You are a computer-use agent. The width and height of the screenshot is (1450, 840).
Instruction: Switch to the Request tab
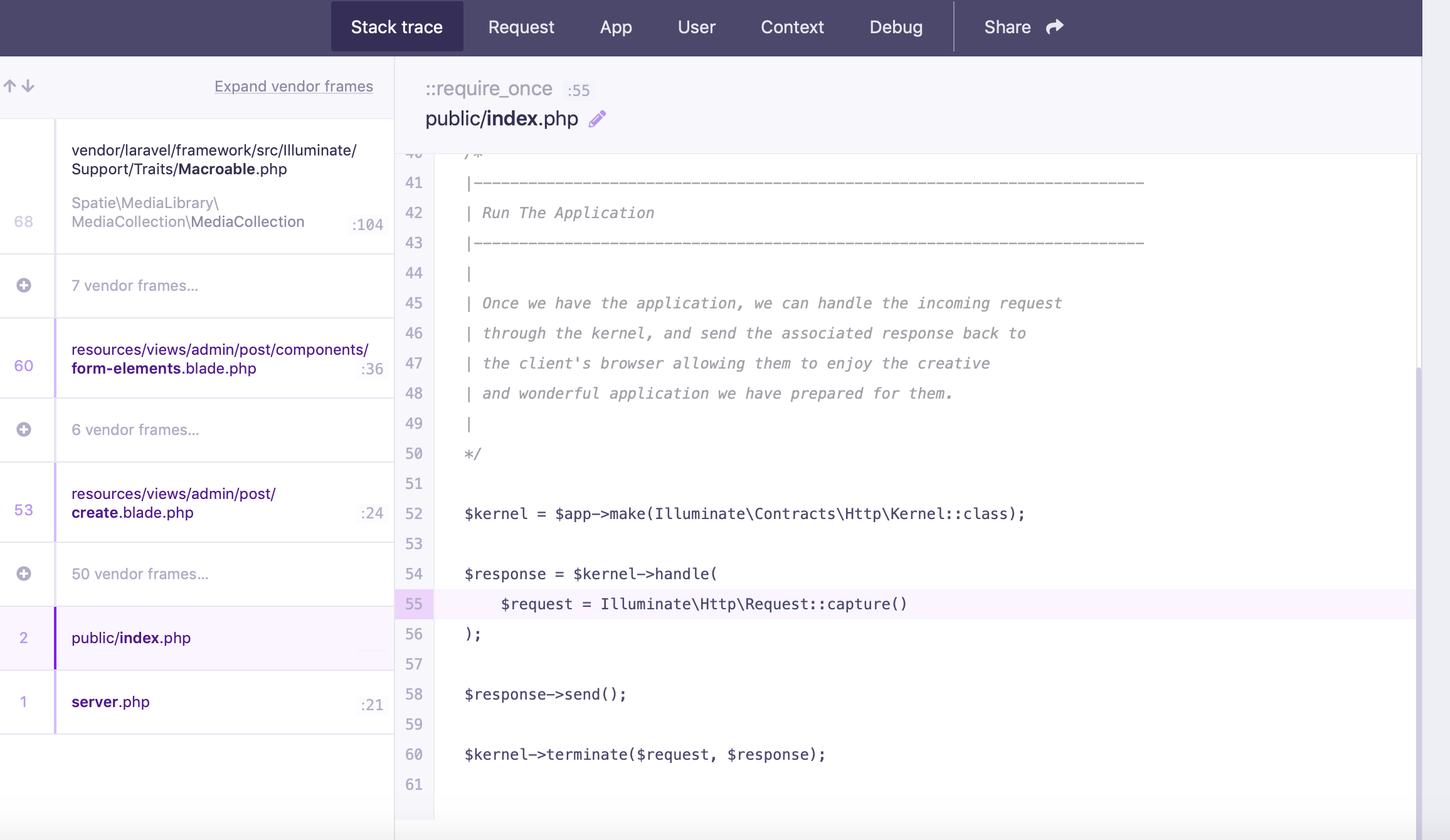pos(521,27)
